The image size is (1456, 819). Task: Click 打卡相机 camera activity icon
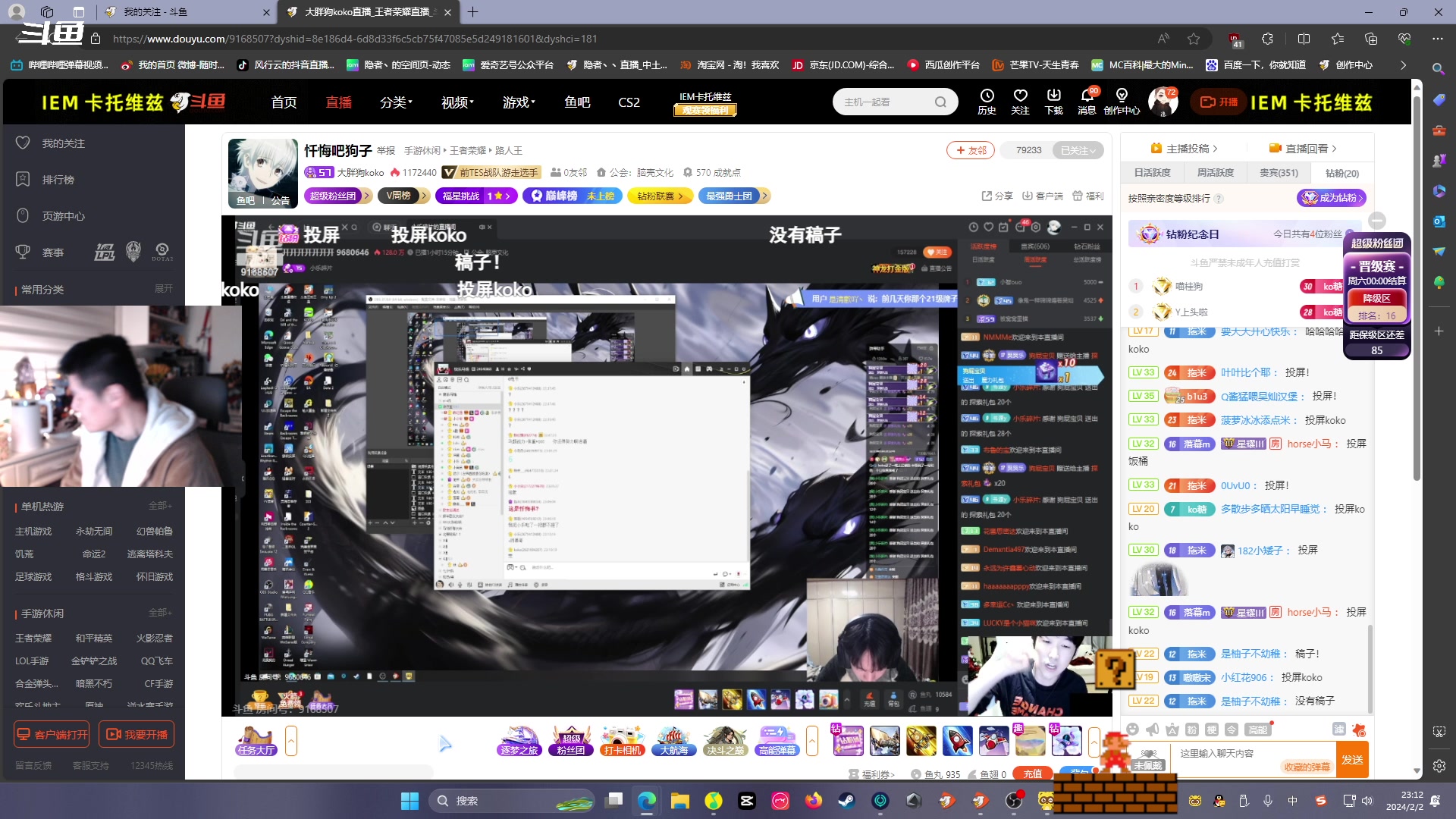coord(622,740)
